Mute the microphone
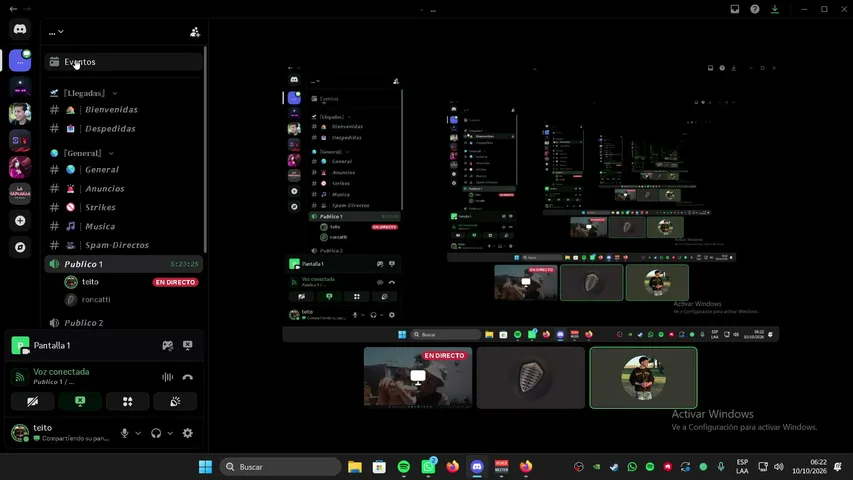Image resolution: width=853 pixels, height=480 pixels. [x=125, y=433]
